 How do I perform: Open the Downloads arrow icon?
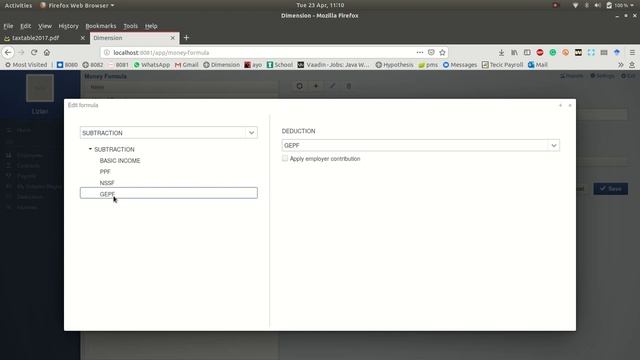coord(501,52)
